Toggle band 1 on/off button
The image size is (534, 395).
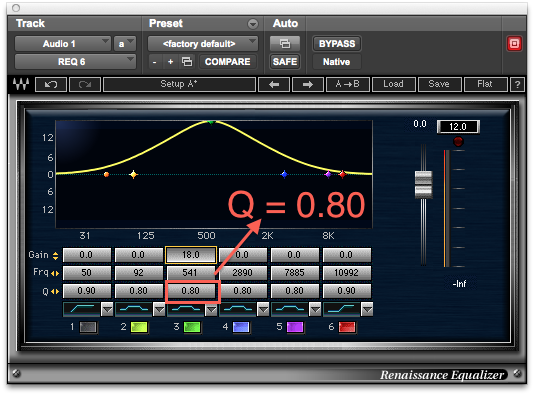(x=88, y=327)
